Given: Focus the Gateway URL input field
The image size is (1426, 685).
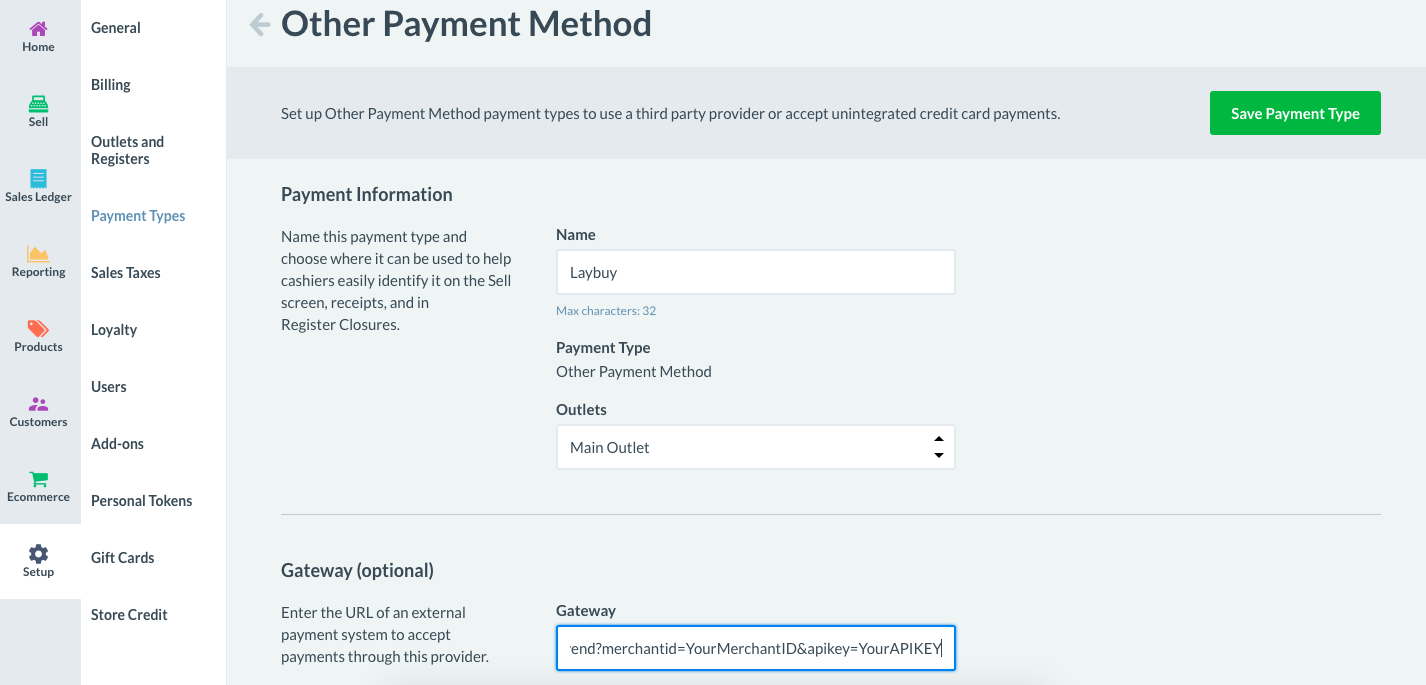Looking at the screenshot, I should [x=755, y=648].
